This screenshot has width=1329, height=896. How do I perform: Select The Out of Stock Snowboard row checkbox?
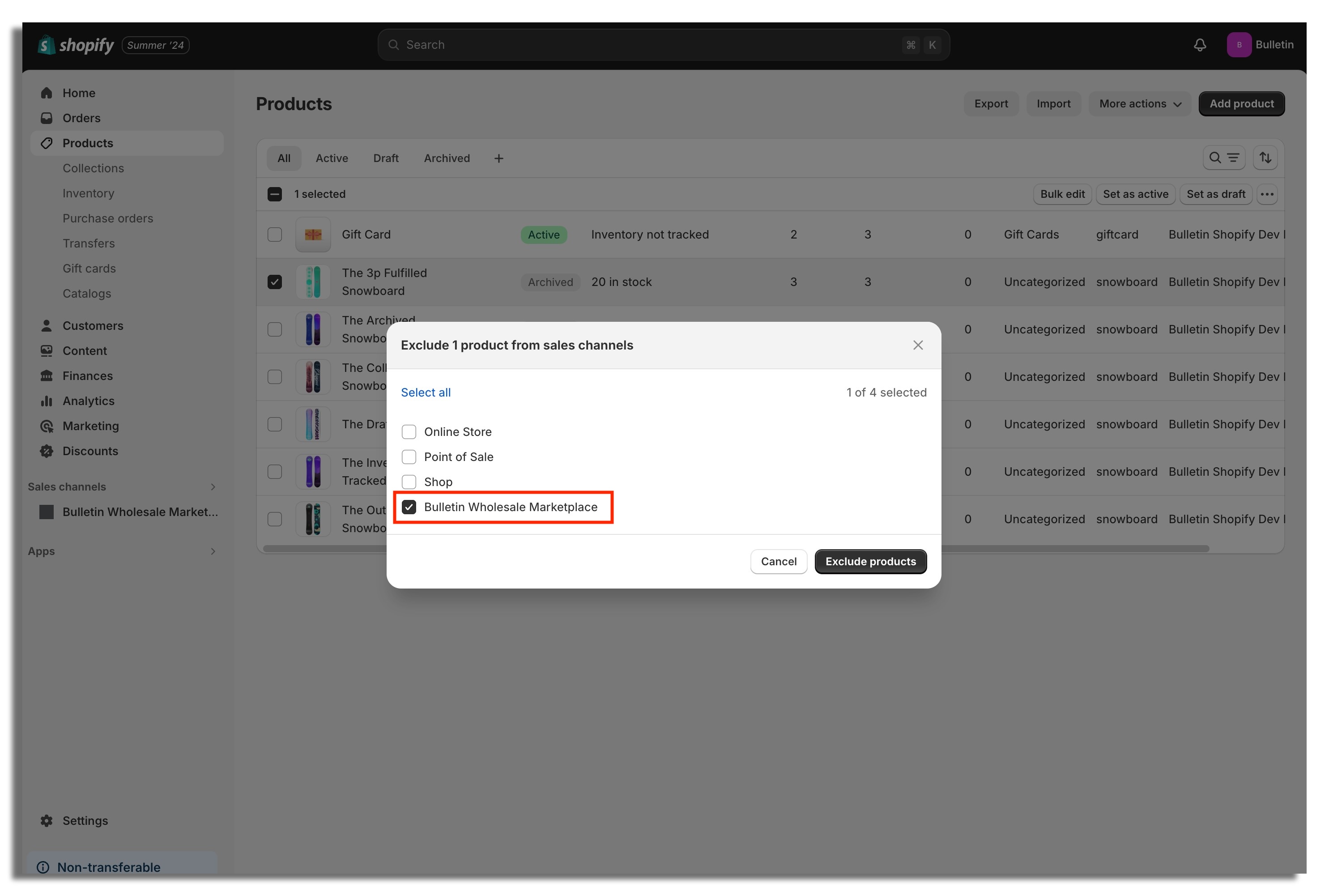click(x=275, y=520)
